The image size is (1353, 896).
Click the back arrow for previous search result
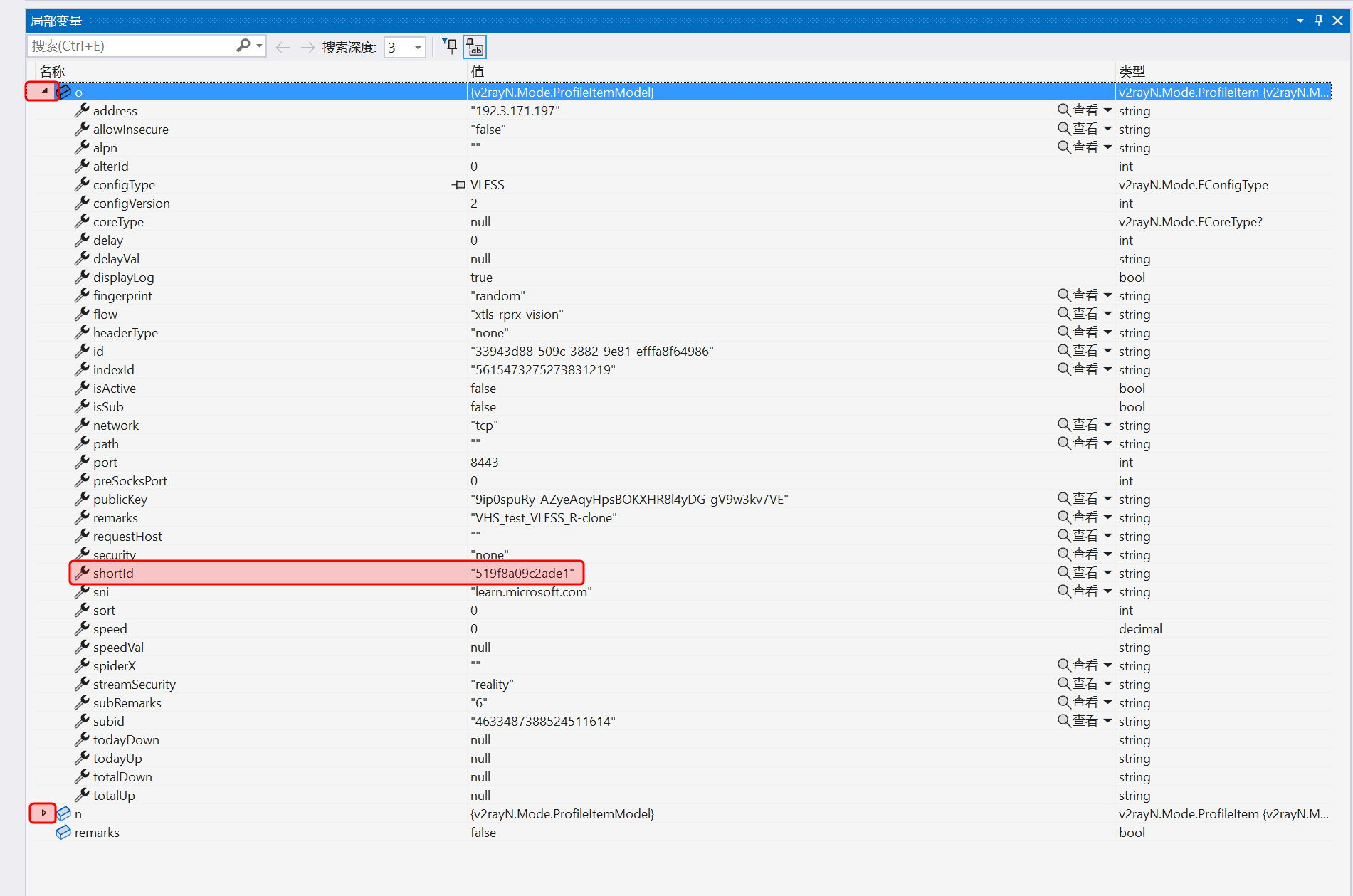pos(283,47)
